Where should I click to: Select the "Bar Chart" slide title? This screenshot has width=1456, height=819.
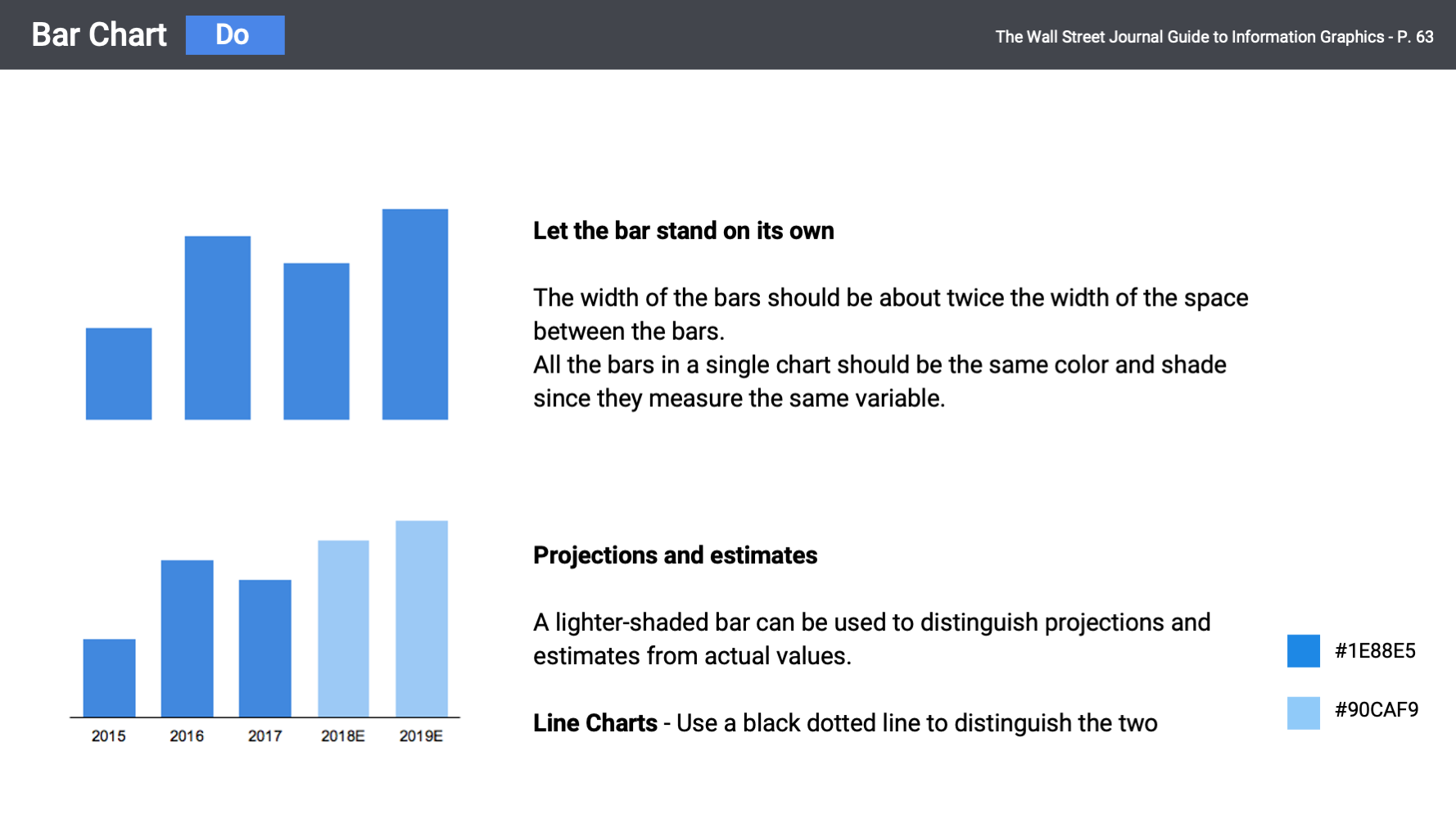pos(99,35)
